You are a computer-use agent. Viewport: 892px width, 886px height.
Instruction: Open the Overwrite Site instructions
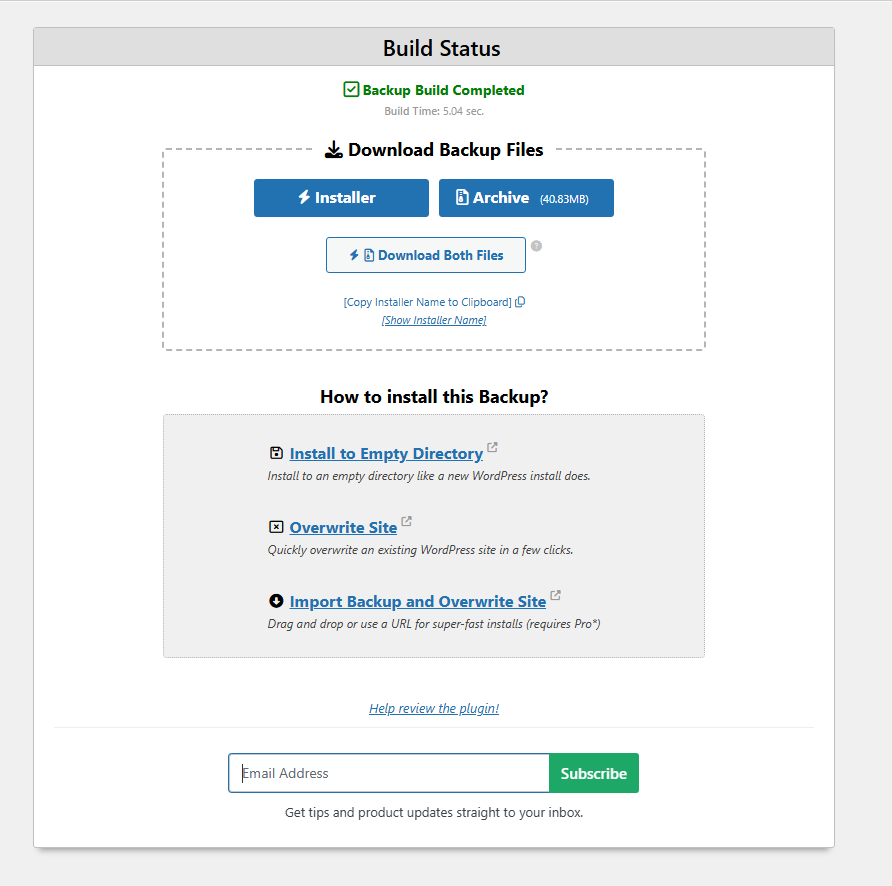coord(343,528)
